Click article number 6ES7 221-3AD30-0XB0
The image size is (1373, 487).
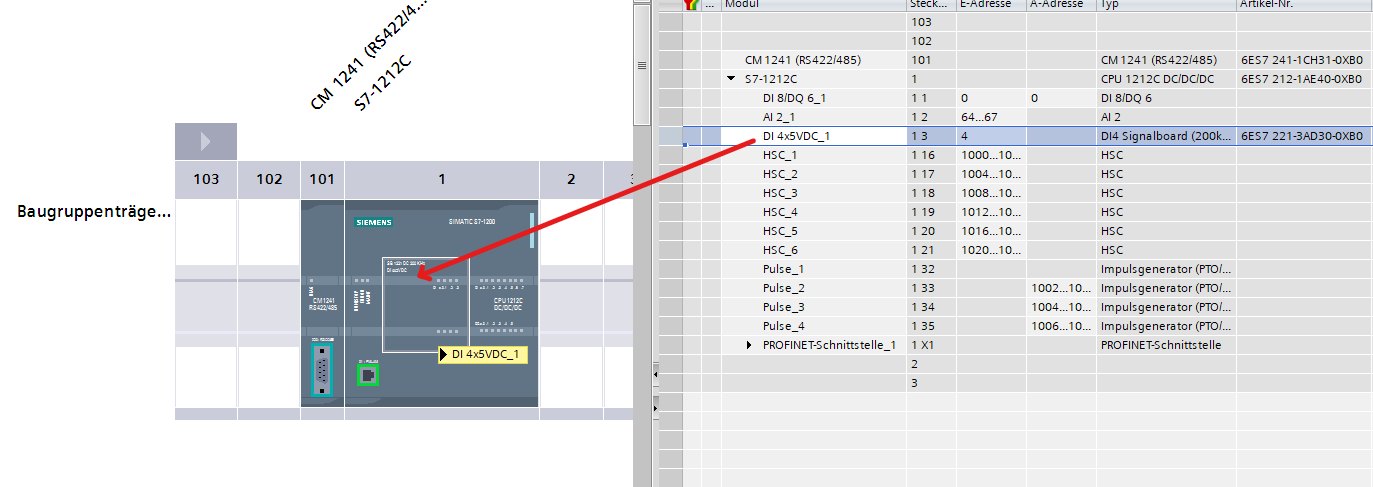pos(1301,136)
